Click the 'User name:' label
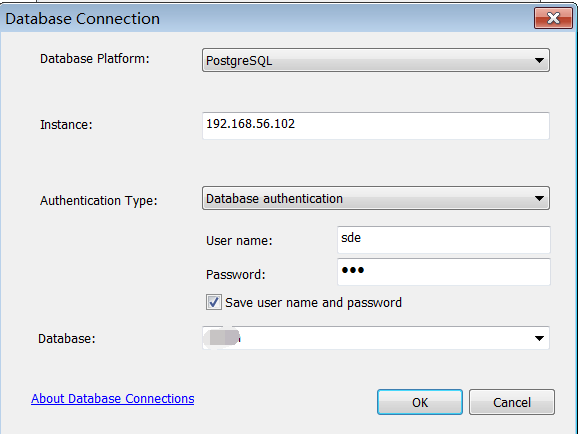Image resolution: width=580 pixels, height=434 pixels. (239, 241)
